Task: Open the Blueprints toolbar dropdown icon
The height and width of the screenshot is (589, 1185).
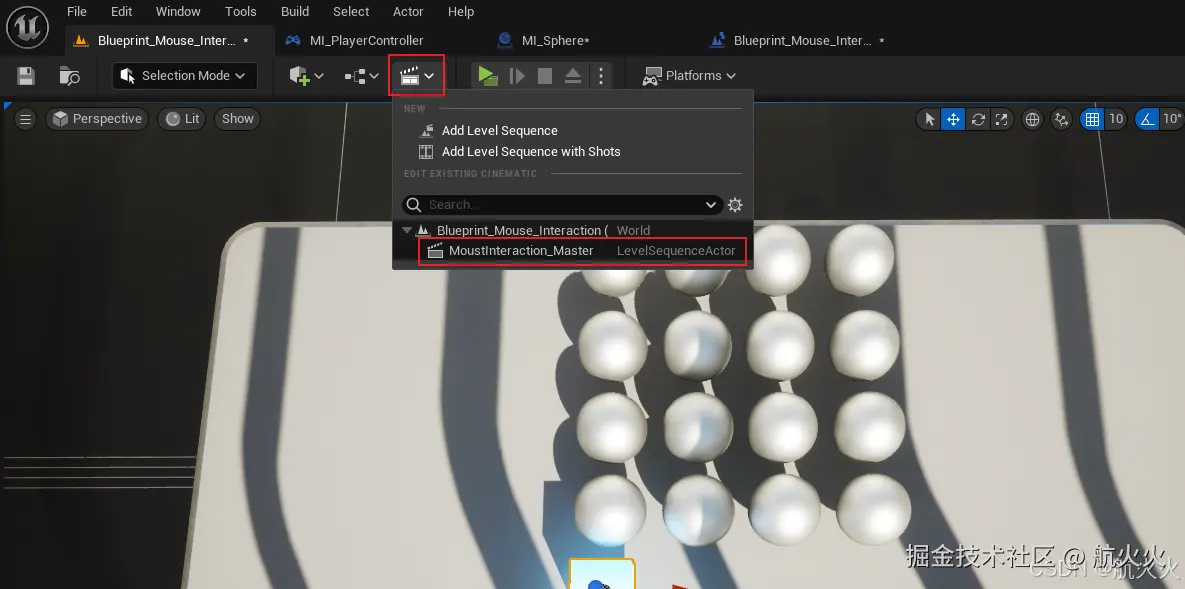Action: click(x=361, y=76)
